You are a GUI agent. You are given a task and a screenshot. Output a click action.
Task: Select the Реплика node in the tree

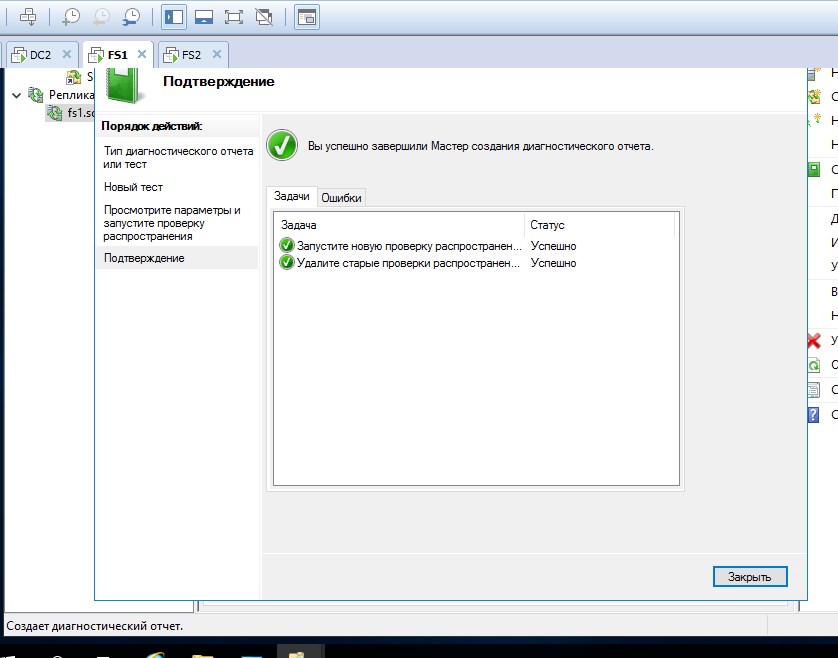click(x=71, y=95)
